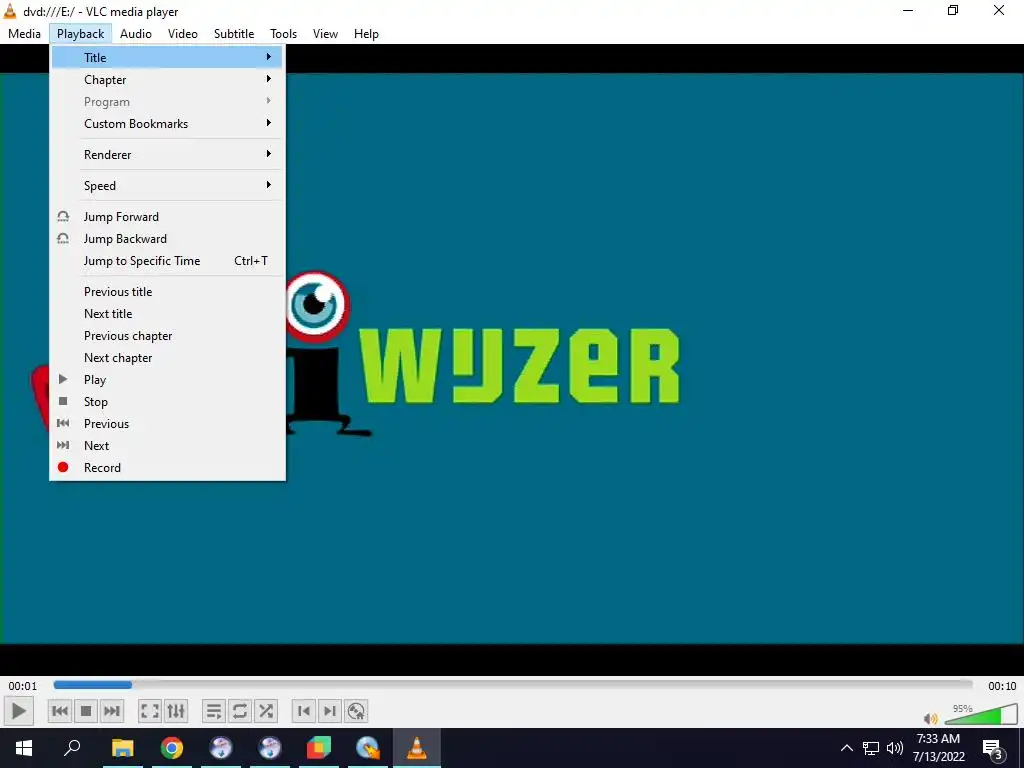Click the colored cube taskbar icon
1024x768 pixels.
click(x=319, y=748)
